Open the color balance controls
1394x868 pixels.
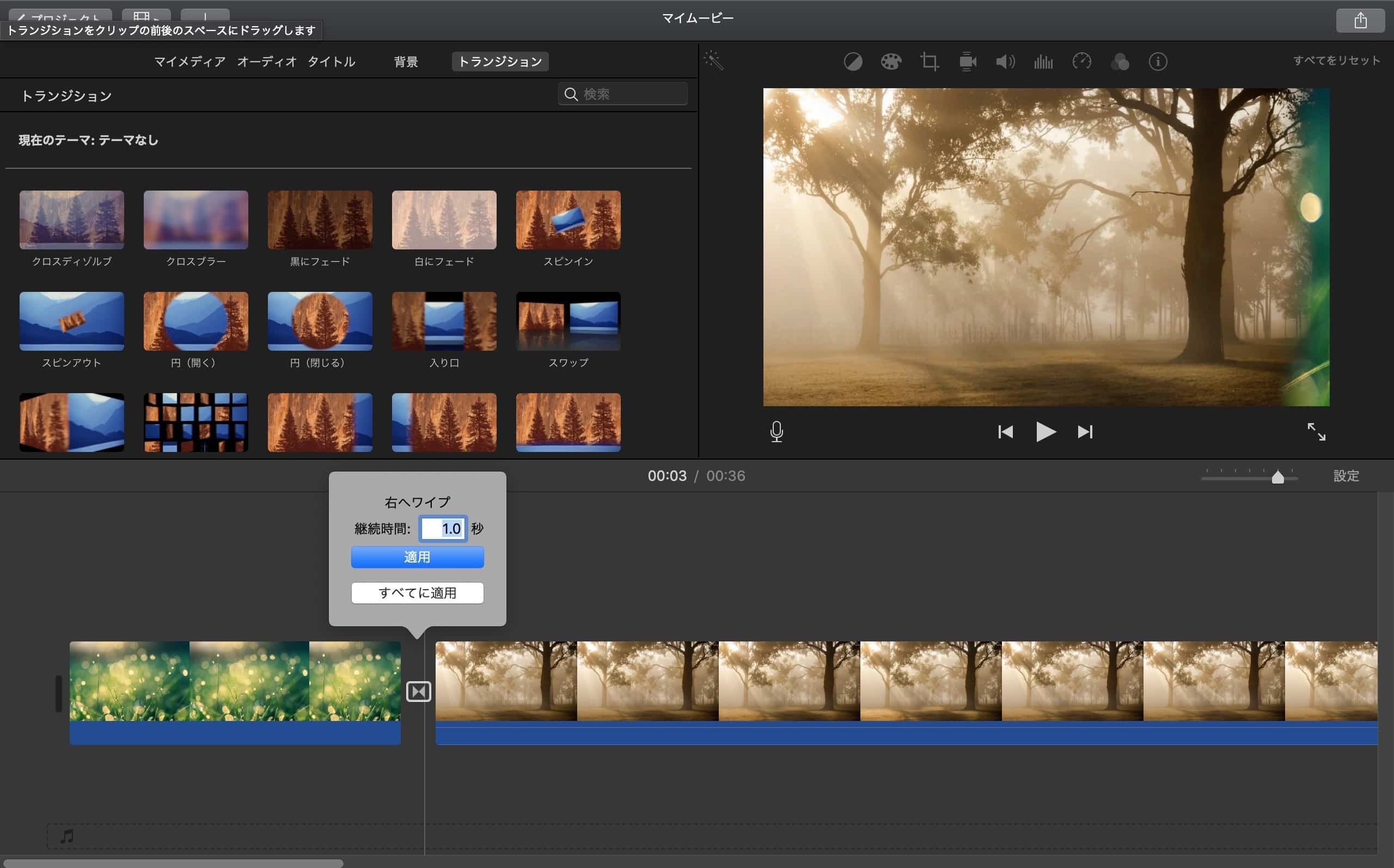[853, 62]
